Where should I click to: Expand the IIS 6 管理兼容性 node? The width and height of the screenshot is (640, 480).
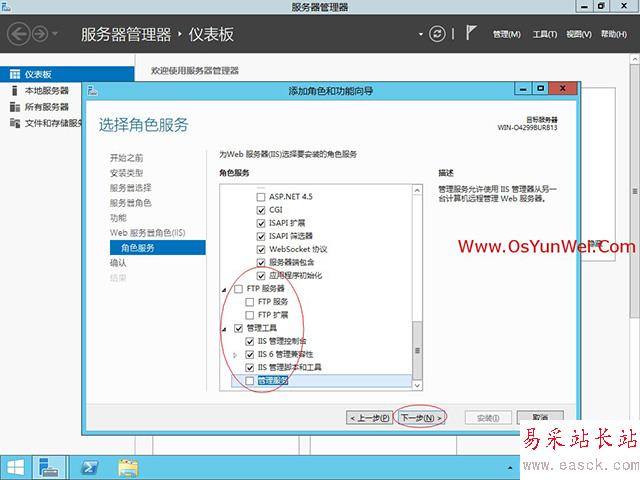235,355
